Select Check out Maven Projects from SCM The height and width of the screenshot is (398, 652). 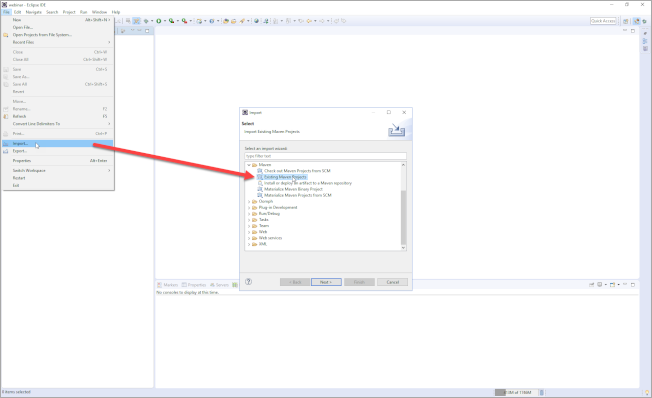pyautogui.click(x=297, y=171)
